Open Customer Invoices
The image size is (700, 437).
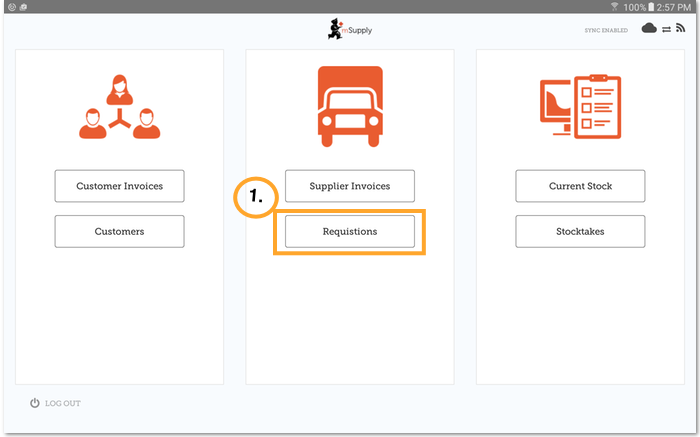[x=119, y=186]
